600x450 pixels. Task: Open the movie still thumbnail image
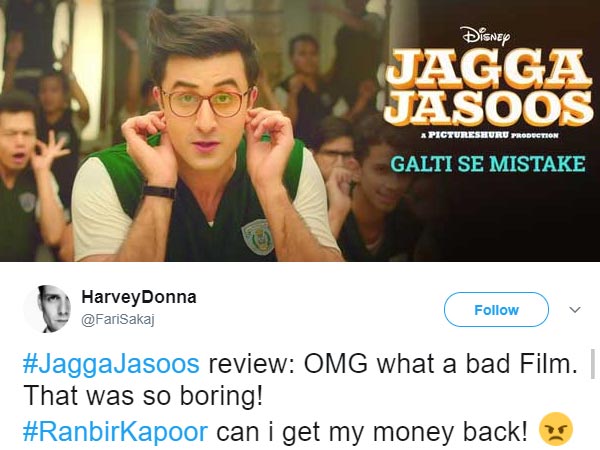300,131
